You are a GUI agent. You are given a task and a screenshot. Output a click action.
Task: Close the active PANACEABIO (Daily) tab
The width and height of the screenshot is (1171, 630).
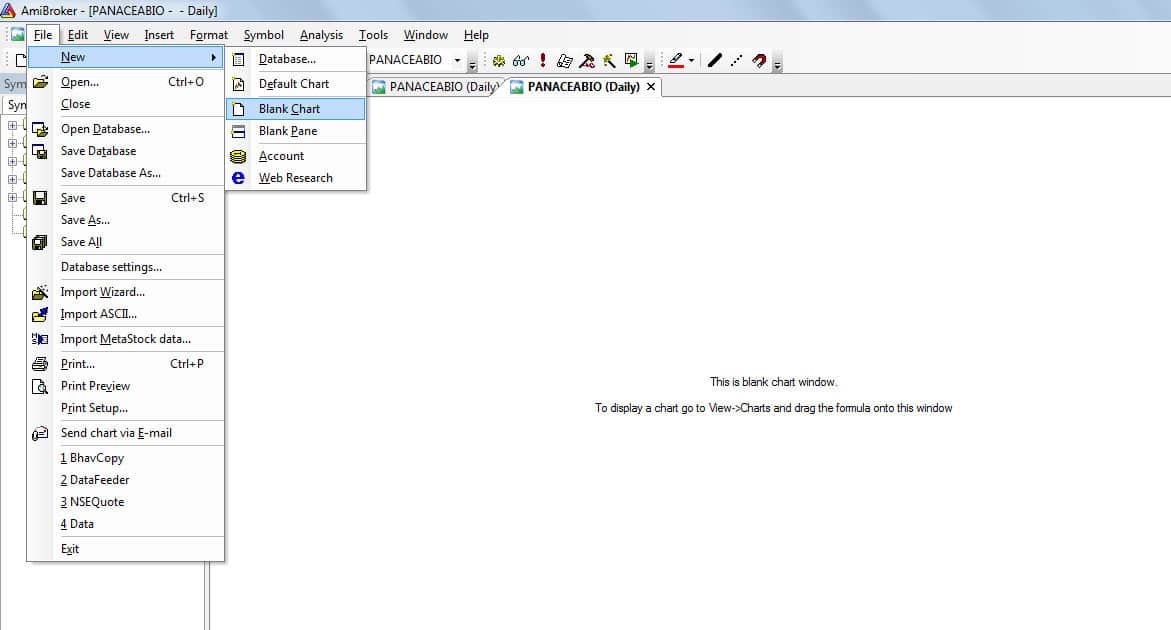[651, 87]
